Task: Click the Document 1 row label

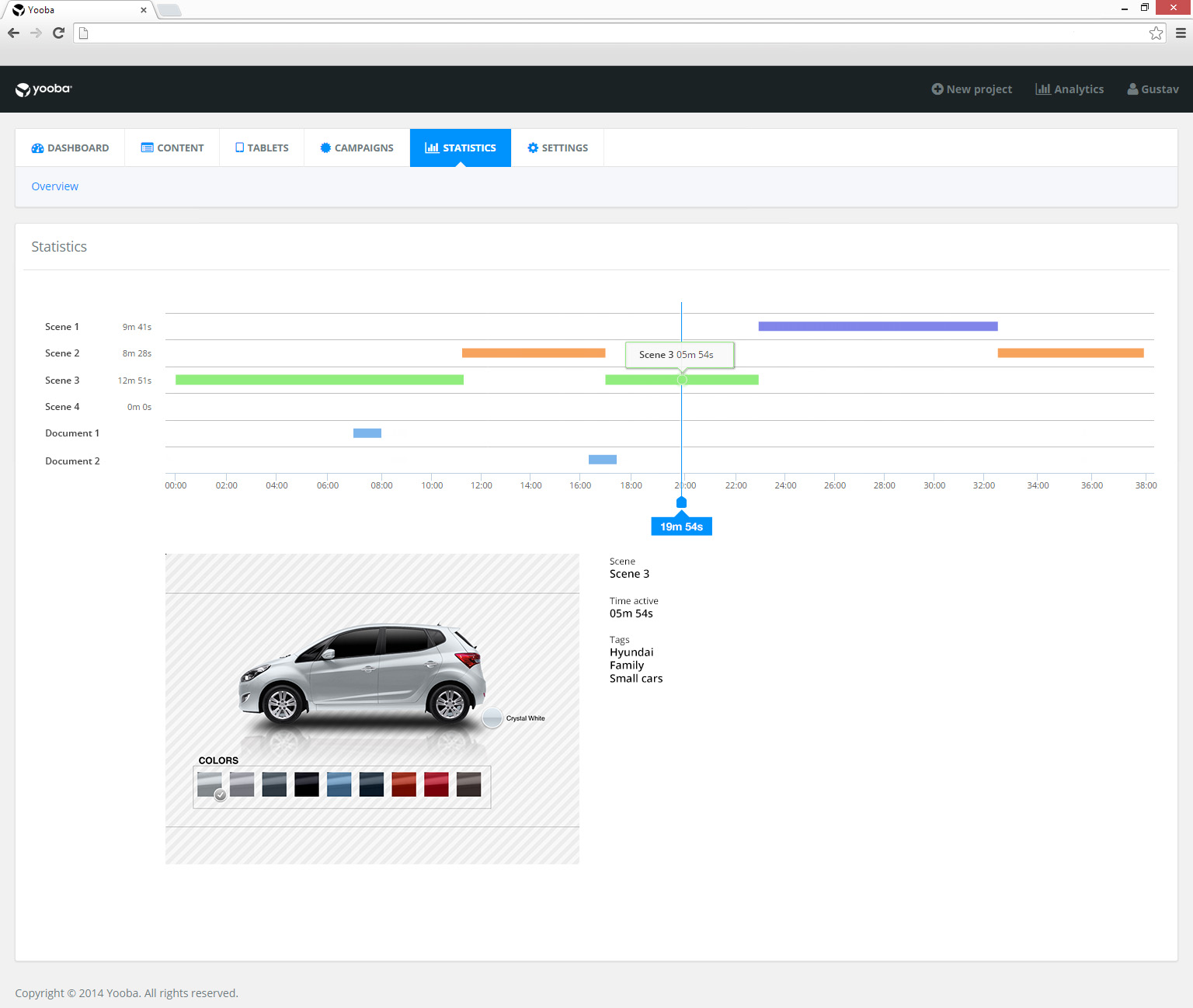Action: click(x=72, y=433)
